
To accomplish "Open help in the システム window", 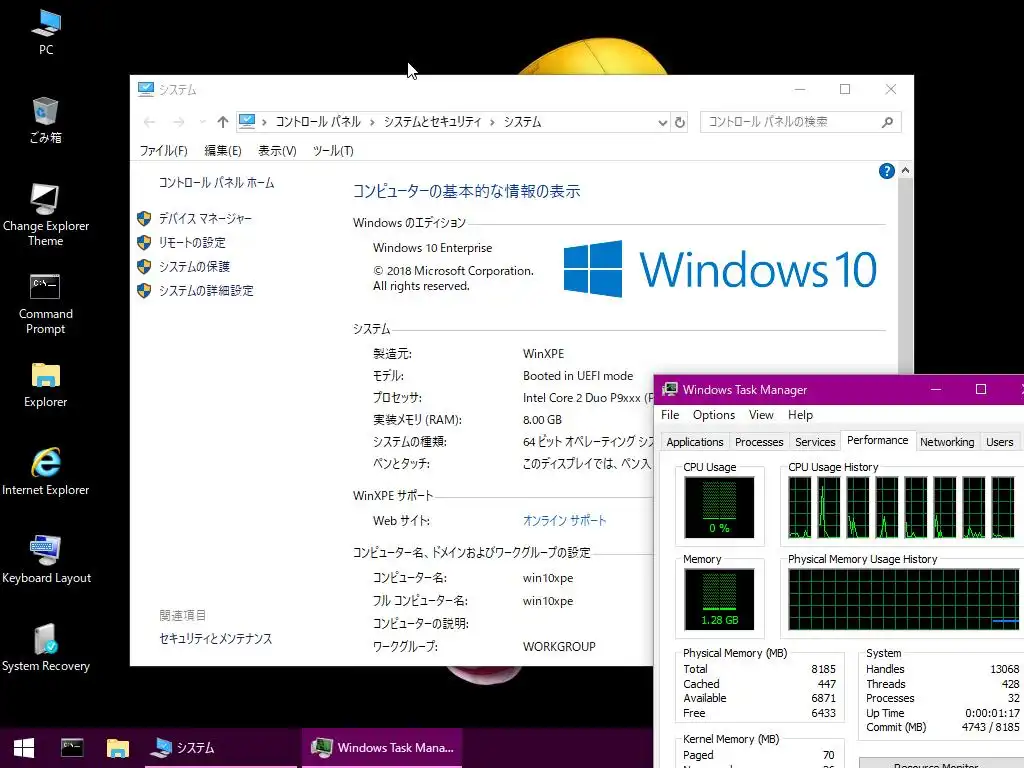I will tap(886, 171).
